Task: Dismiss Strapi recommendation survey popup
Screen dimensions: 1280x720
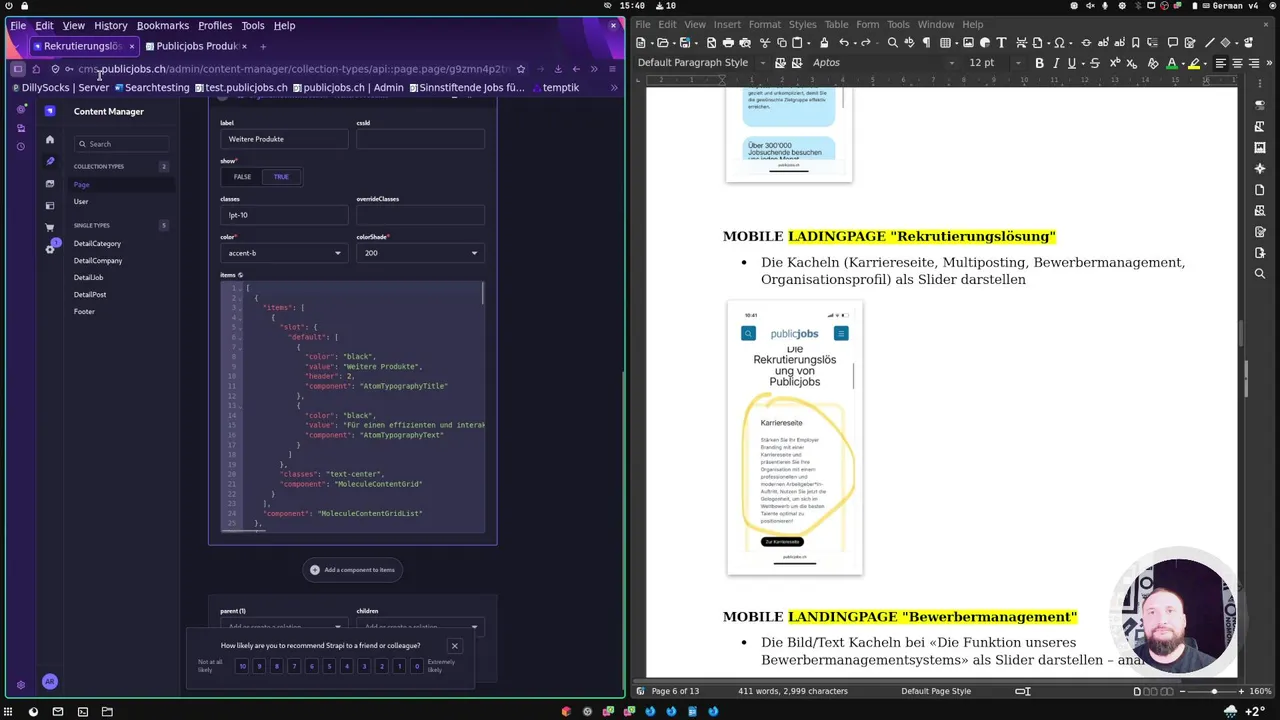Action: click(x=454, y=646)
